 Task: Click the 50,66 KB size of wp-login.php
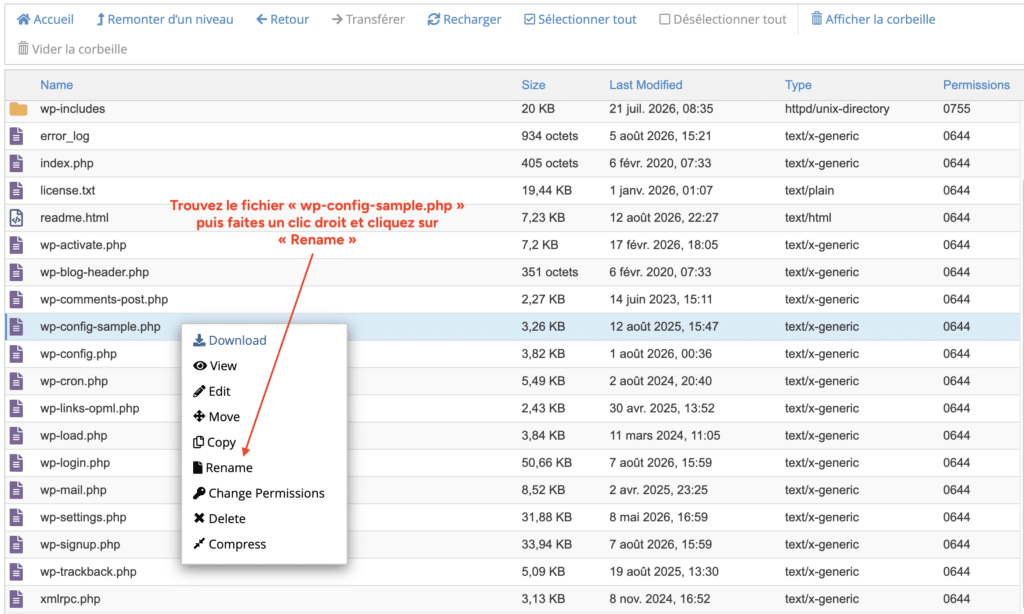click(547, 462)
